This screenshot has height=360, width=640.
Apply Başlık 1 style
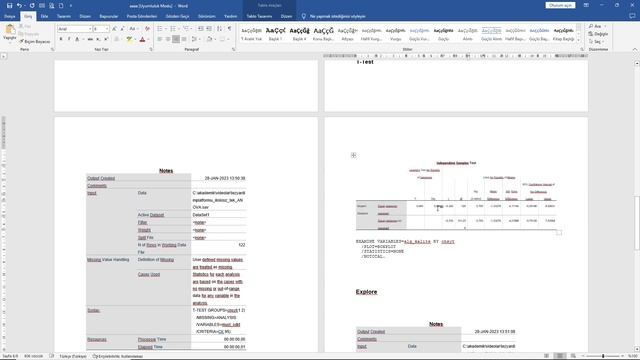point(276,33)
